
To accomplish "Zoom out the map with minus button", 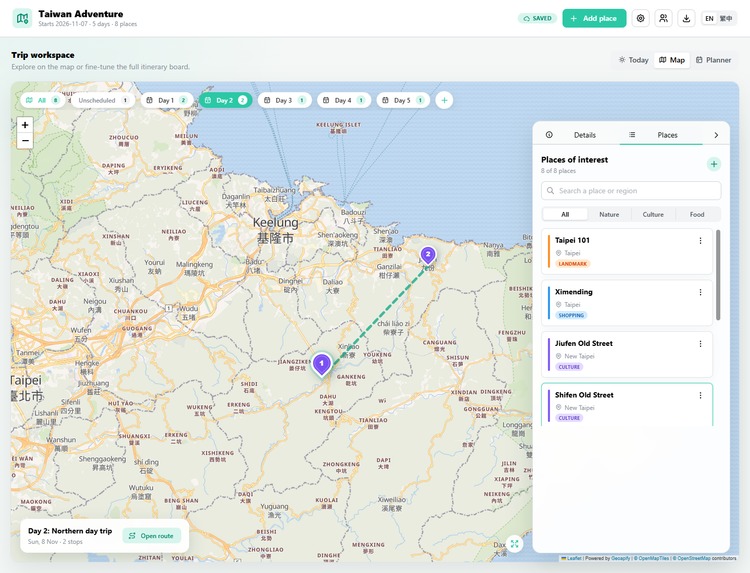I will [x=25, y=141].
